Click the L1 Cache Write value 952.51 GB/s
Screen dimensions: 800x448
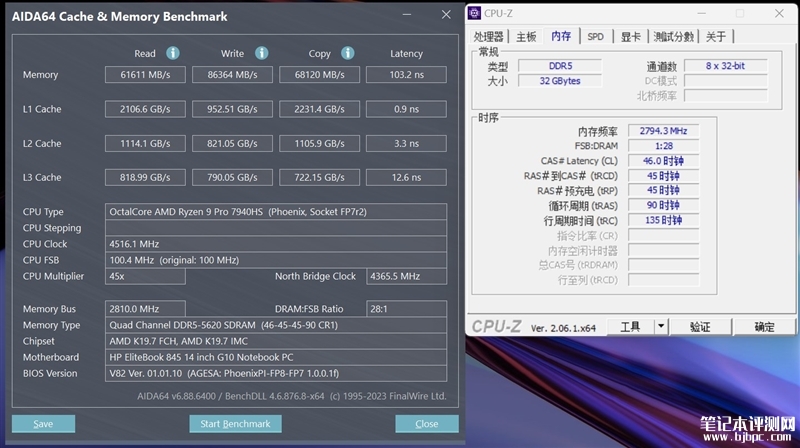click(232, 109)
